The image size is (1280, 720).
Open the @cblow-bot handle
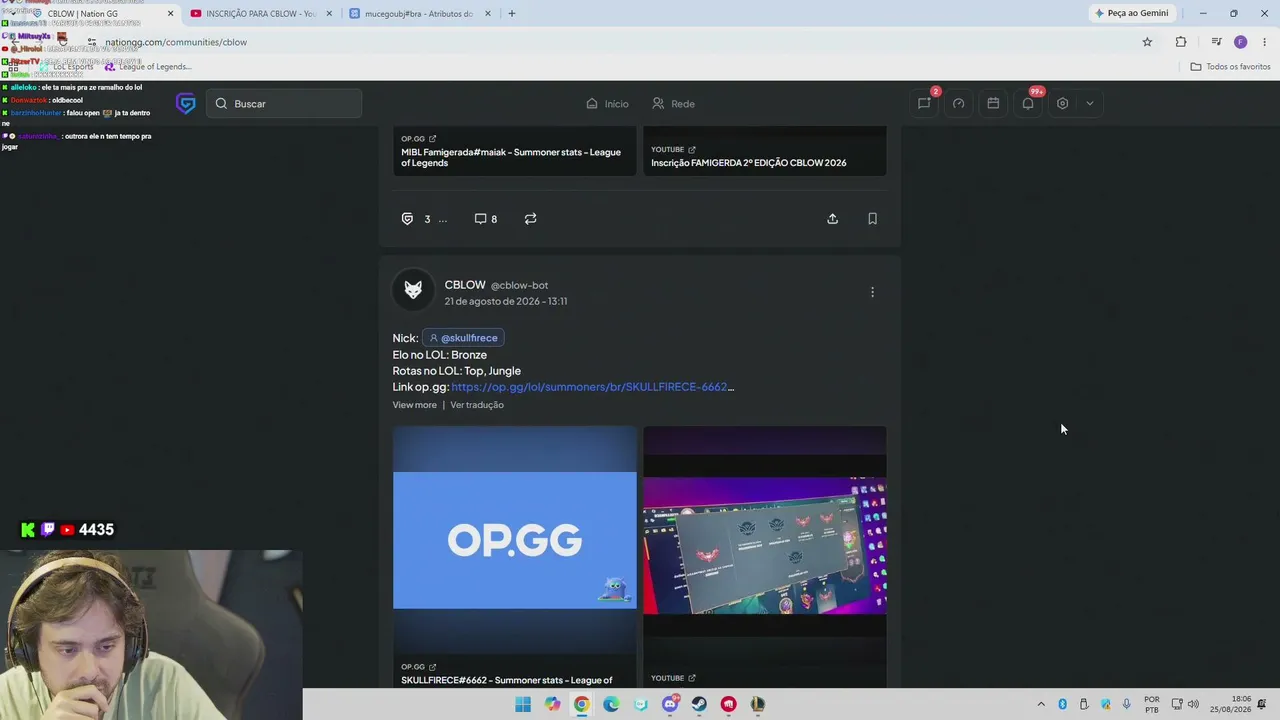[519, 285]
